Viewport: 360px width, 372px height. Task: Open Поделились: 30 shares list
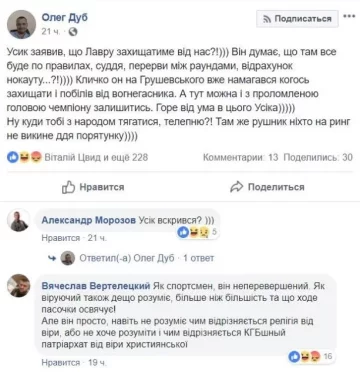318,157
